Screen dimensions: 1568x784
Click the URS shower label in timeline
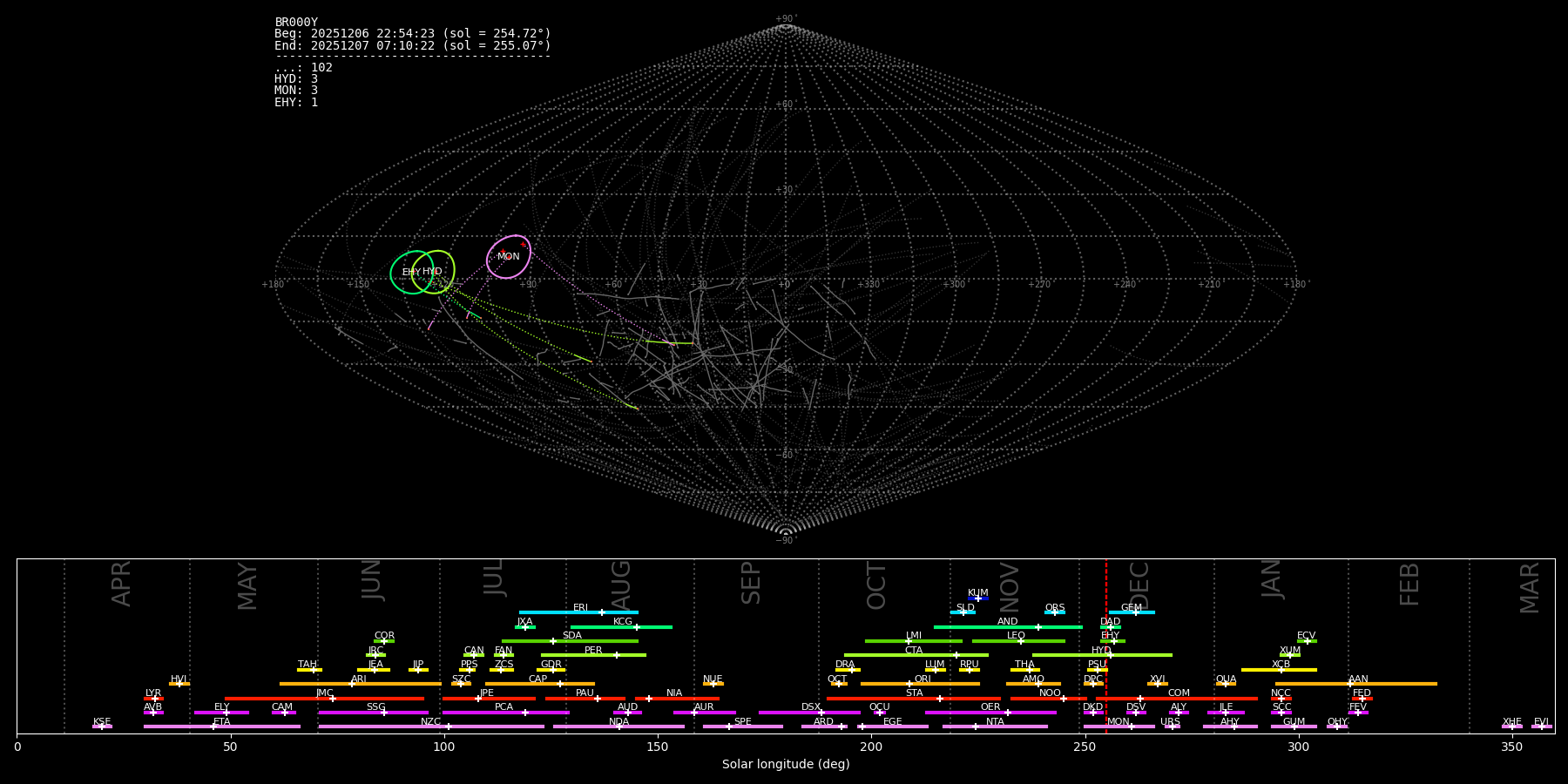tap(1170, 722)
